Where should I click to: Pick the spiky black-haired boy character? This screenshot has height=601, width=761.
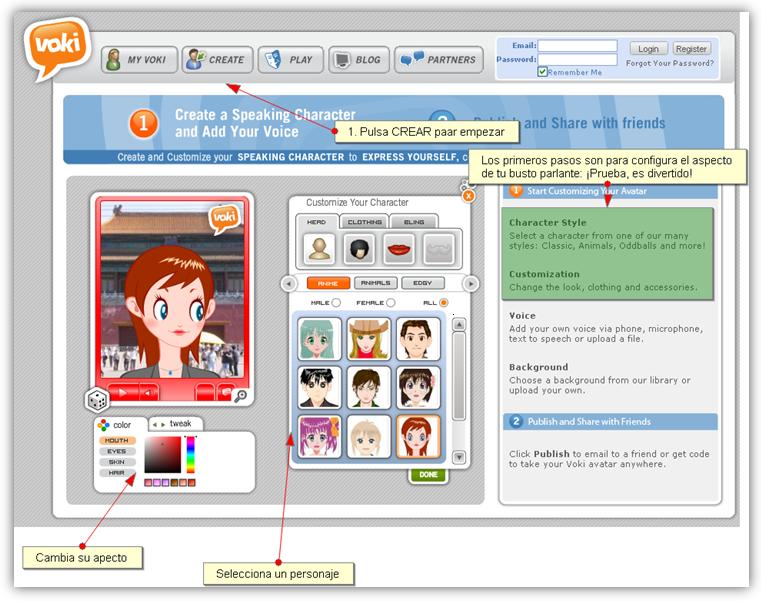(x=319, y=387)
